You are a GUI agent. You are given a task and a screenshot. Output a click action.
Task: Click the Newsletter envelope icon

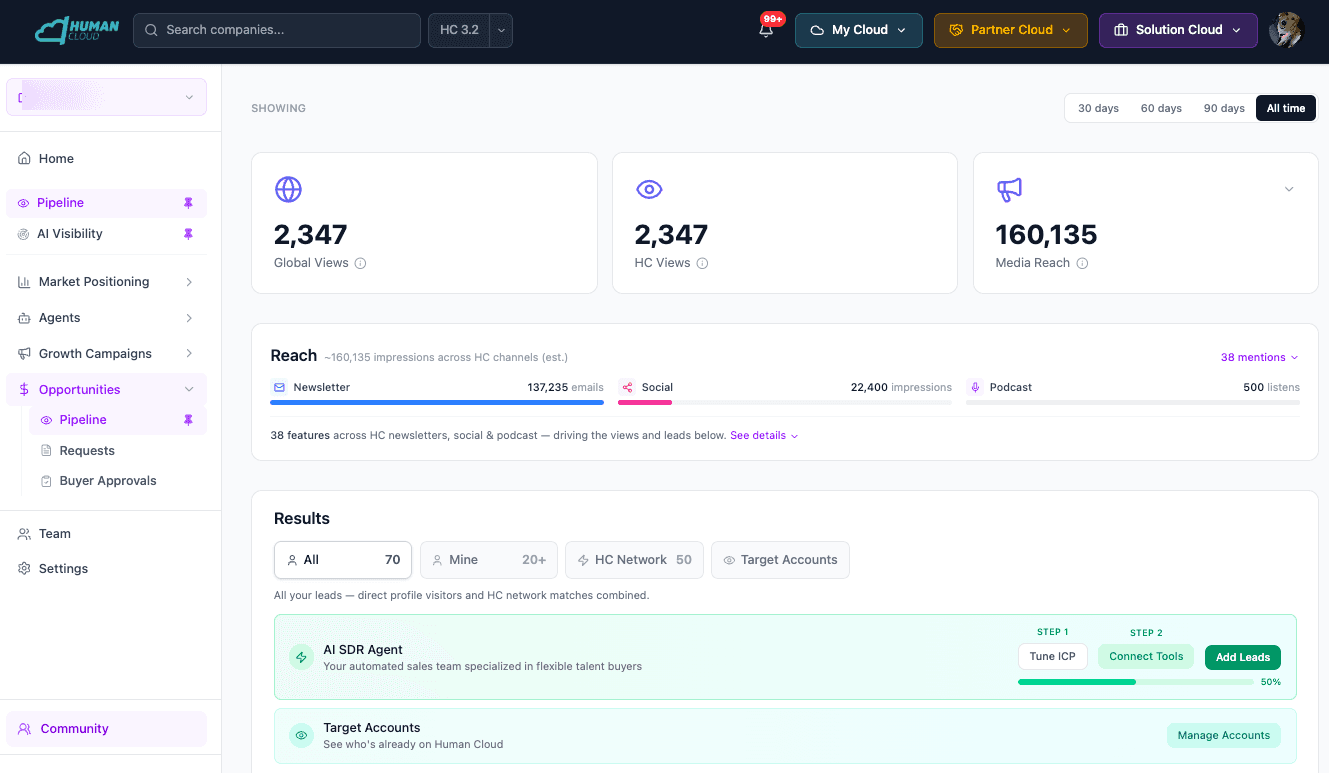click(x=279, y=387)
